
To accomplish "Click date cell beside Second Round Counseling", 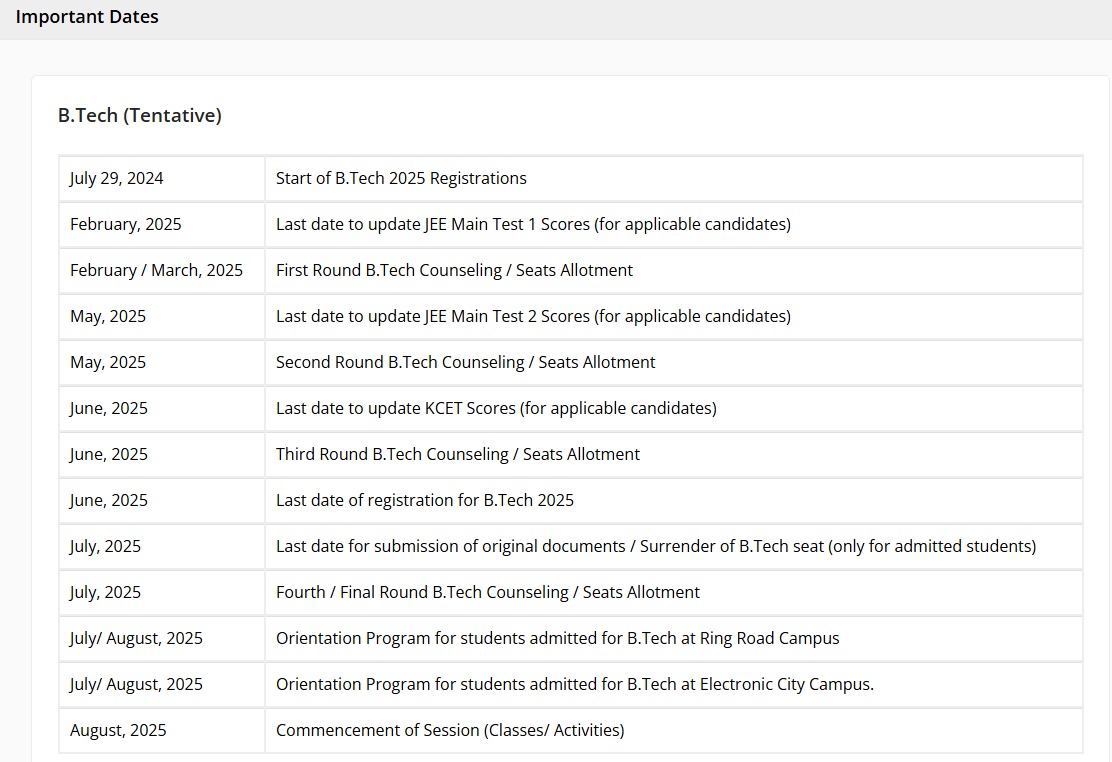I will [x=108, y=363].
